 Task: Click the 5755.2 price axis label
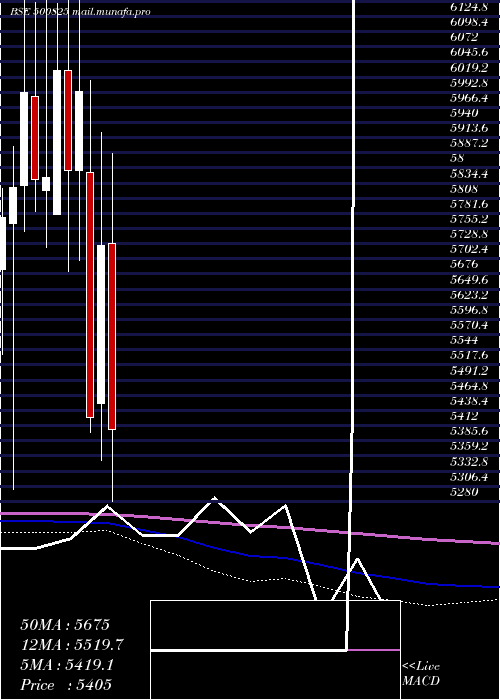click(x=469, y=219)
